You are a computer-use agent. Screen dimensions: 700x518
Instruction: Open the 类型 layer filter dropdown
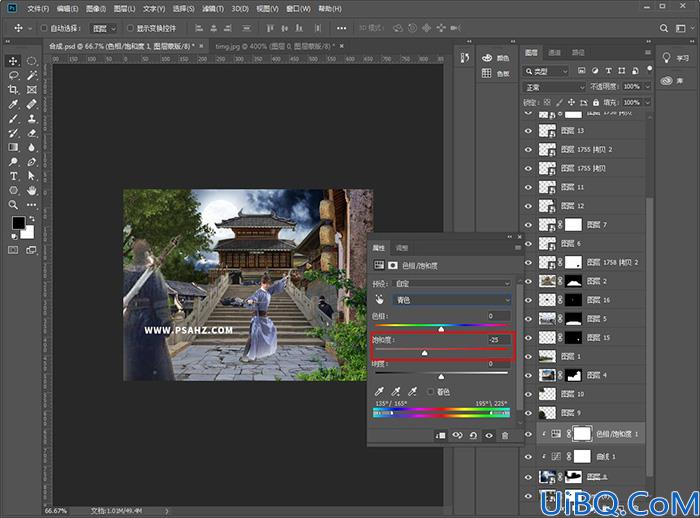tap(546, 71)
